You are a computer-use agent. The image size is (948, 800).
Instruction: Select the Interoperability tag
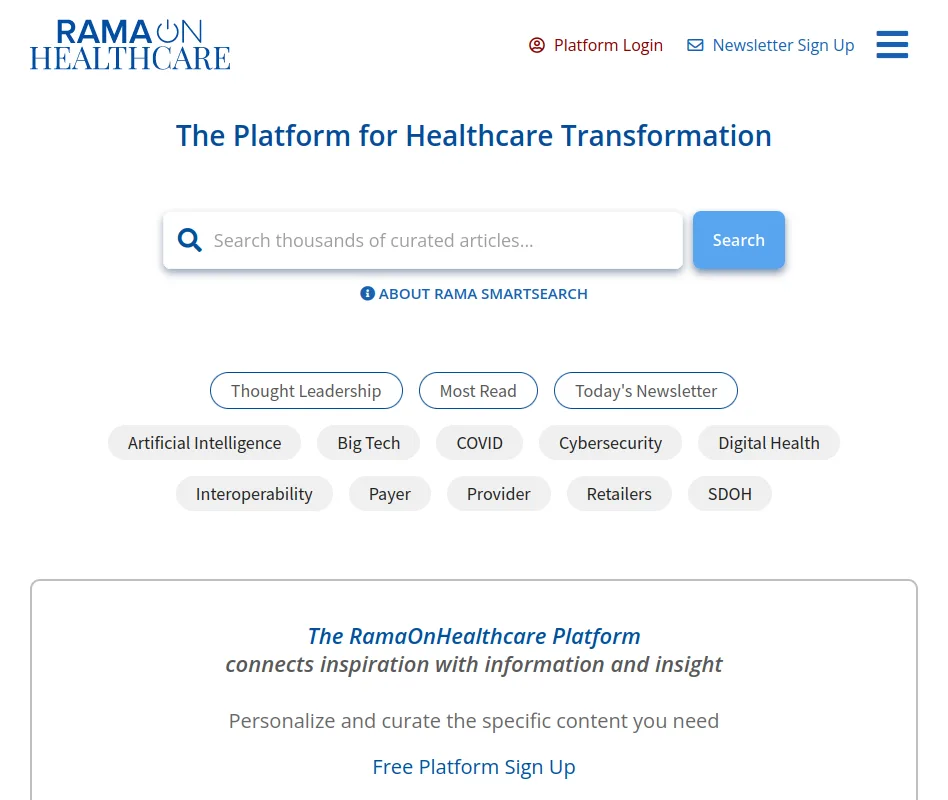tap(254, 493)
